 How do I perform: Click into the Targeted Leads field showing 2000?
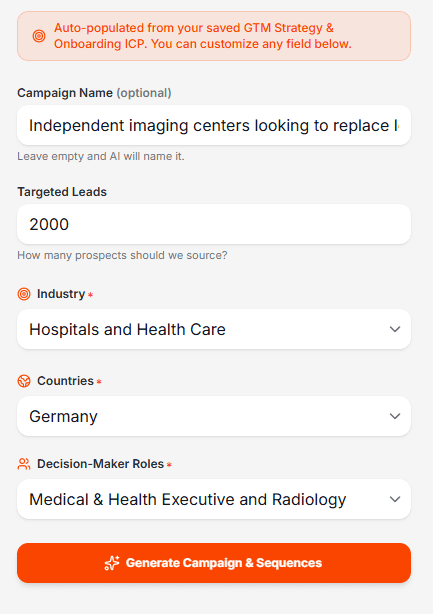(214, 224)
